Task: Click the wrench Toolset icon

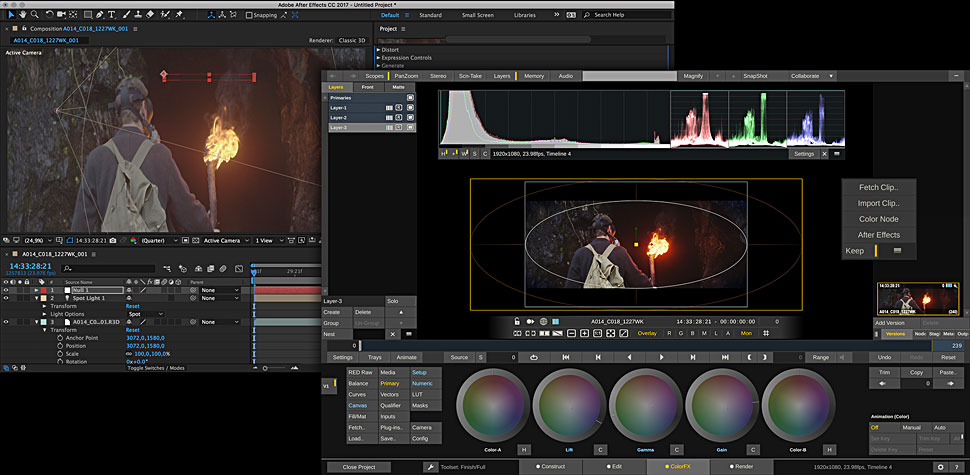Action: [x=430, y=466]
